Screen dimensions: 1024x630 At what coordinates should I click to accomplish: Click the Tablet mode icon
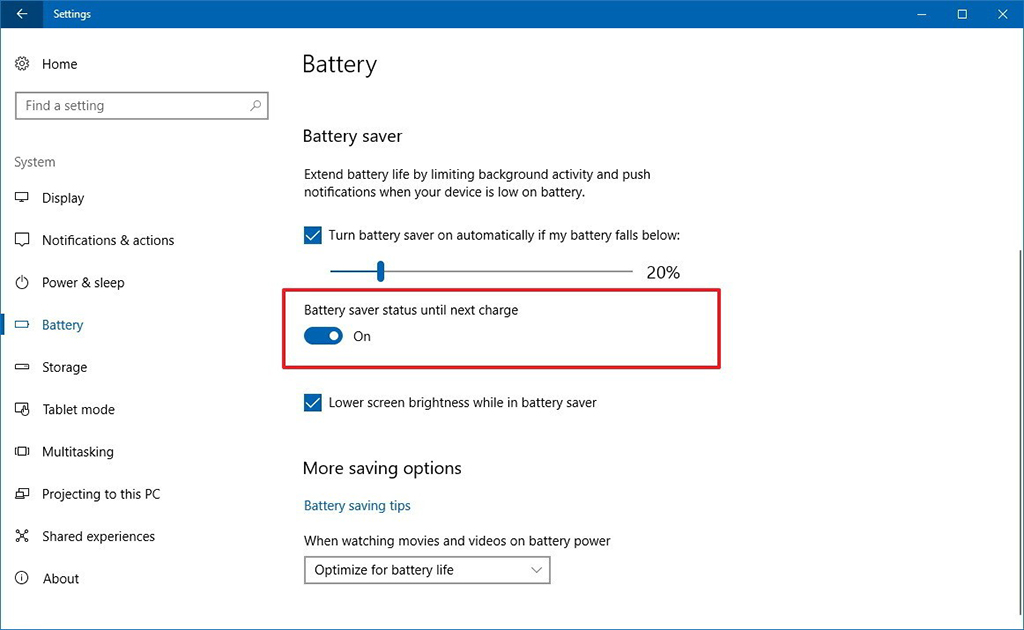click(x=22, y=410)
